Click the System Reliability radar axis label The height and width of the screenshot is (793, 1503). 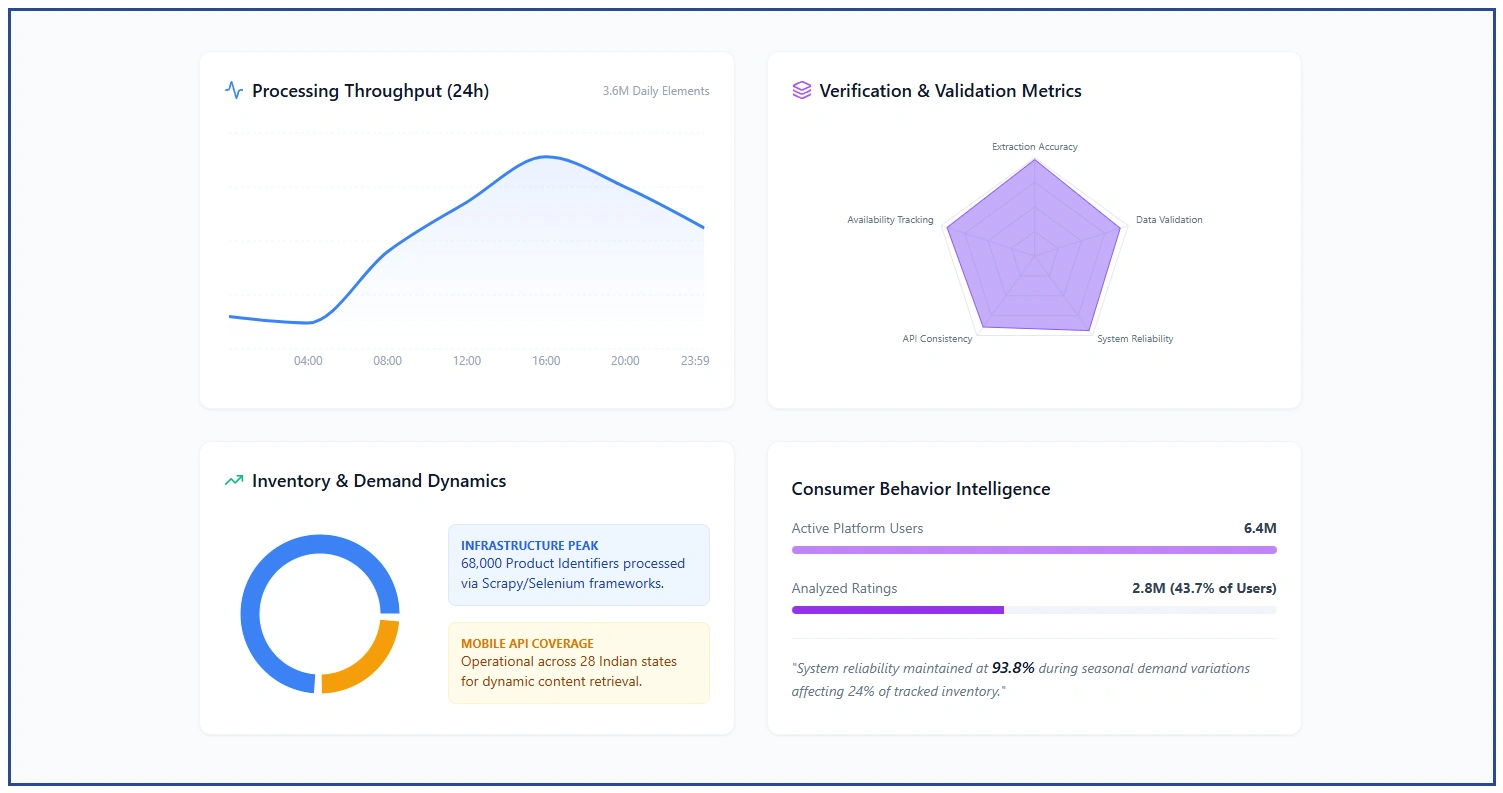(1134, 339)
